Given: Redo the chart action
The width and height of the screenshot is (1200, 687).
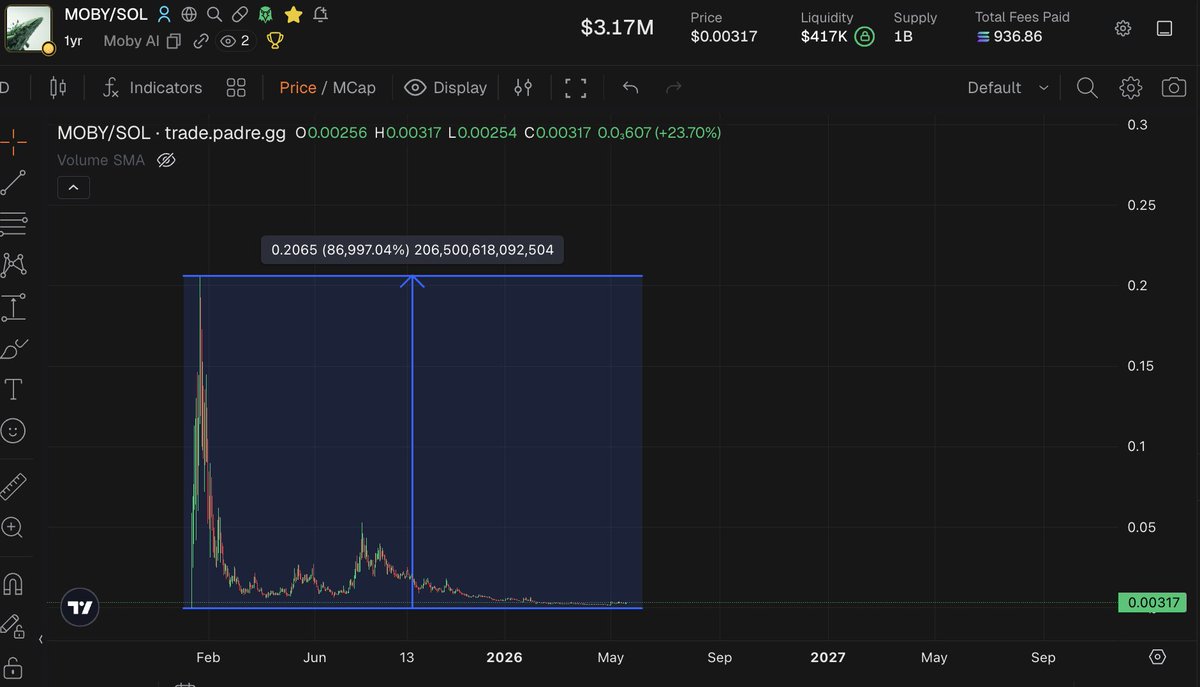Looking at the screenshot, I should [674, 88].
